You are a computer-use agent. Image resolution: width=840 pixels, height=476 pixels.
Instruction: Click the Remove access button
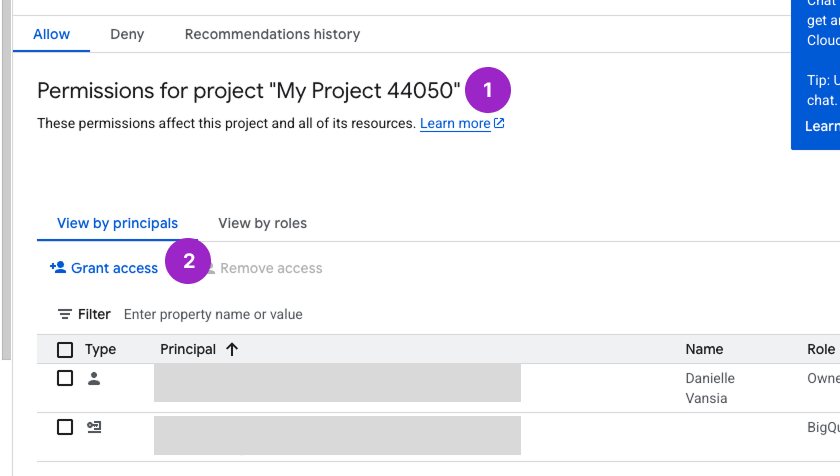point(270,268)
